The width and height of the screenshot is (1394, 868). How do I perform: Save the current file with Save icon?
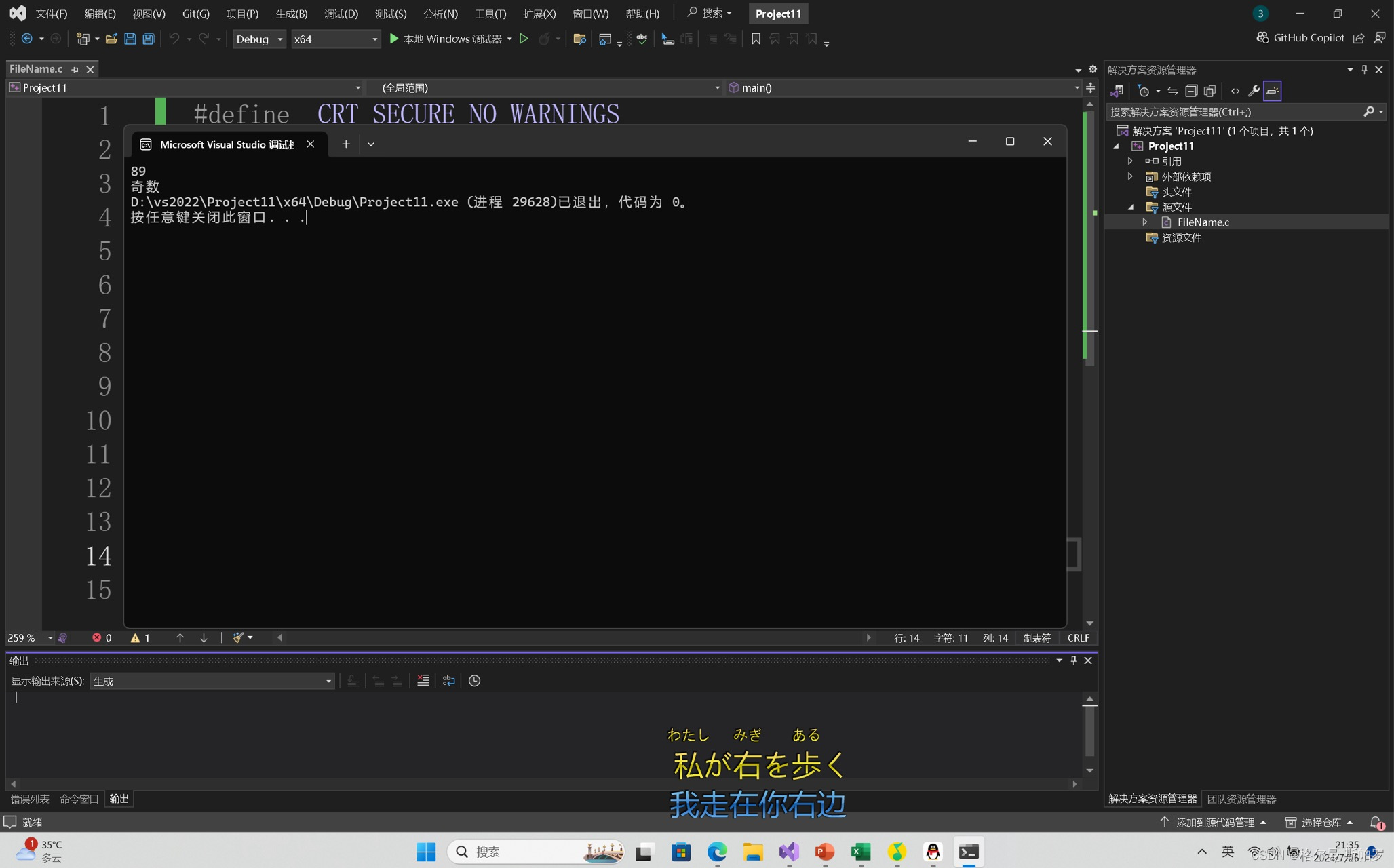(x=130, y=39)
